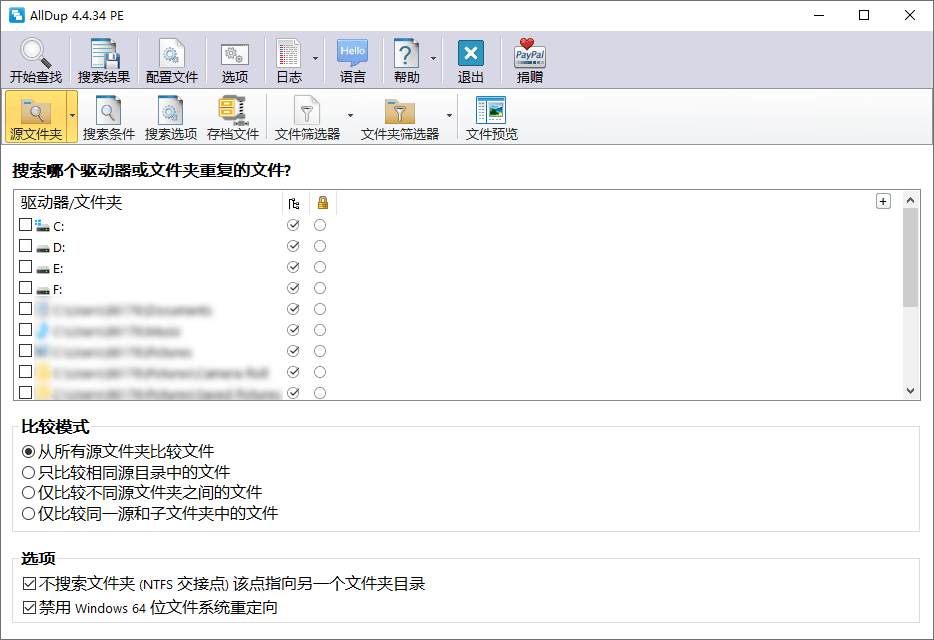The height and width of the screenshot is (640, 934).
Task: Expand the 文件筛选器 dropdown arrow
Action: pos(350,117)
